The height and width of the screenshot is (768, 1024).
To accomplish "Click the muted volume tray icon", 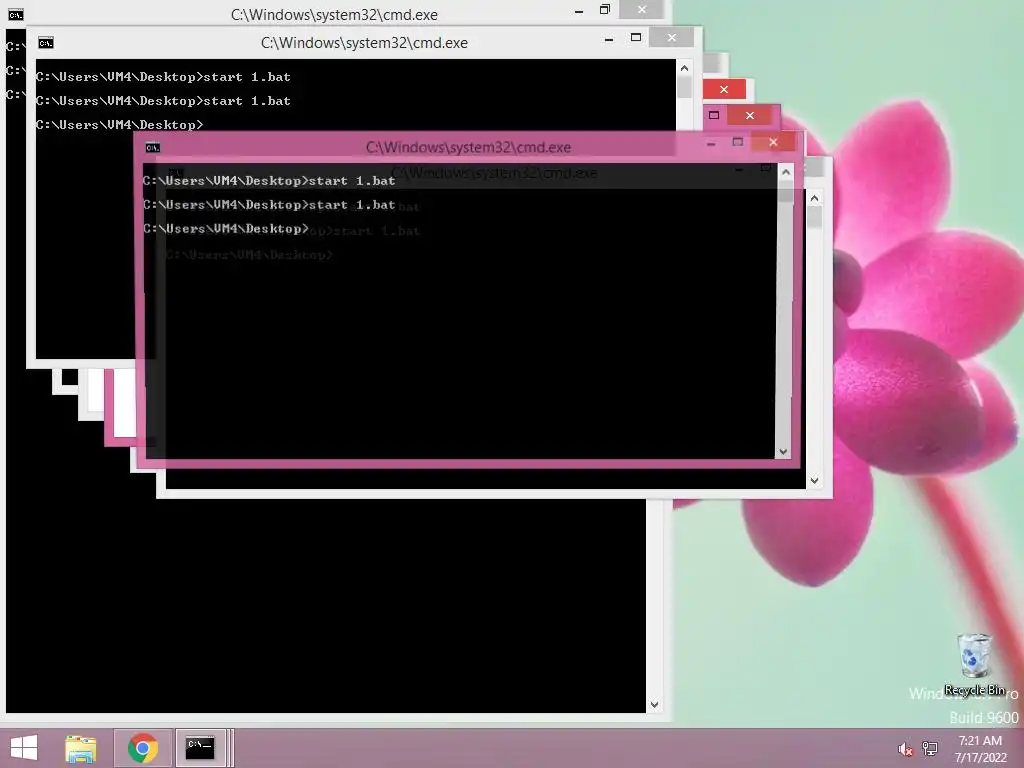I will click(x=905, y=749).
